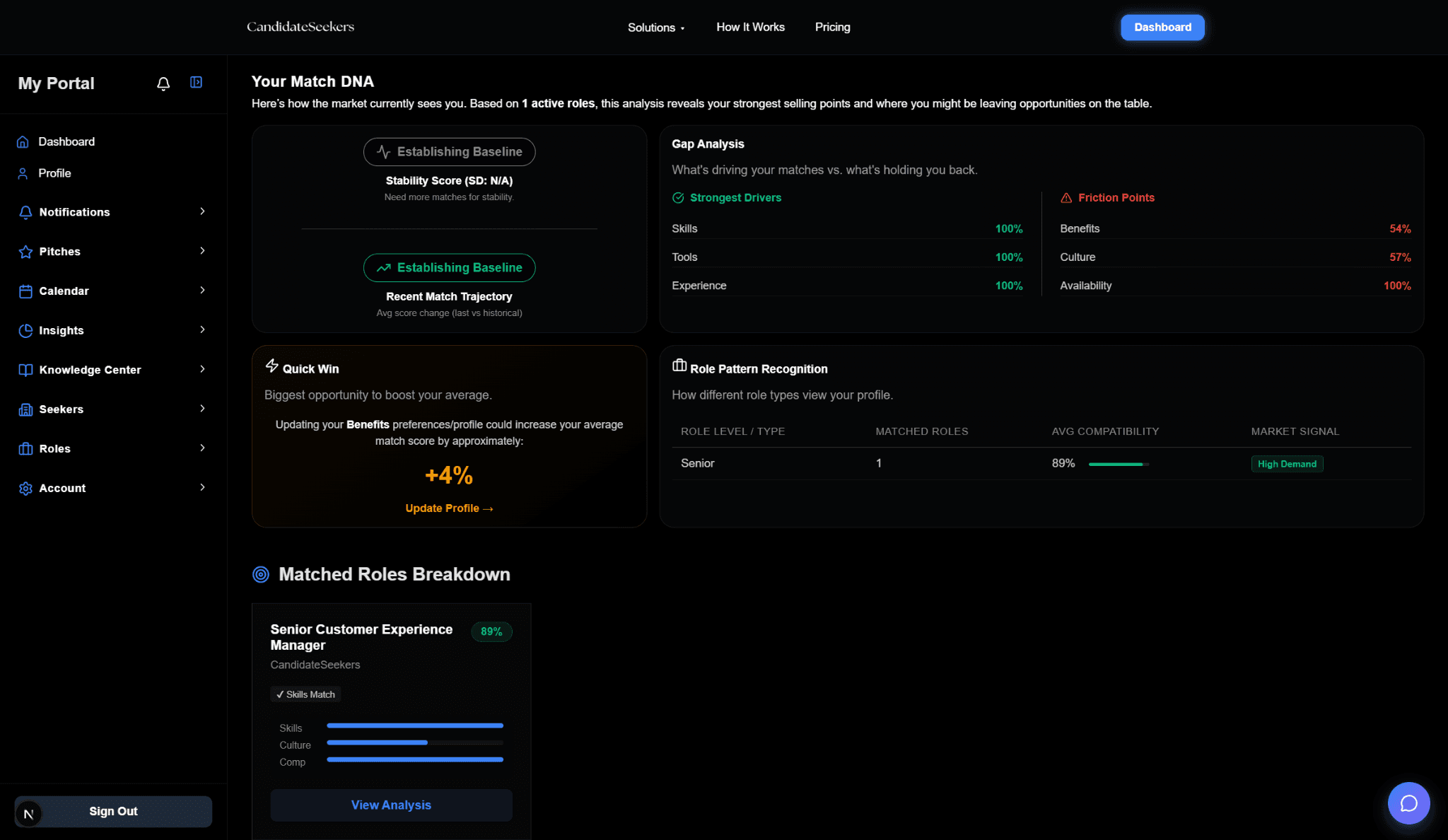The width and height of the screenshot is (1448, 840).
Task: Click the Dashboard home icon in sidebar
Action: coord(23,142)
